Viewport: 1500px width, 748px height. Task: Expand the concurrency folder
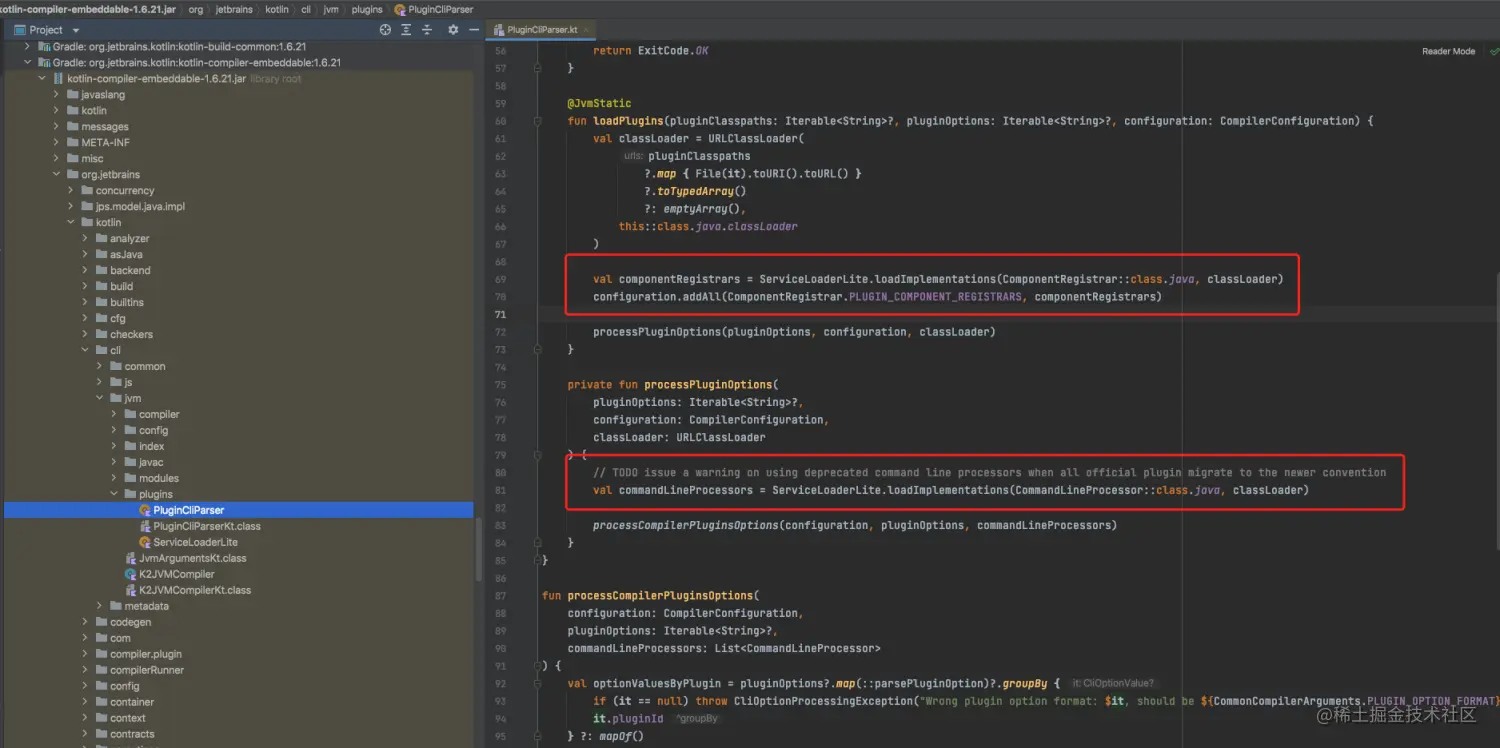(x=71, y=190)
